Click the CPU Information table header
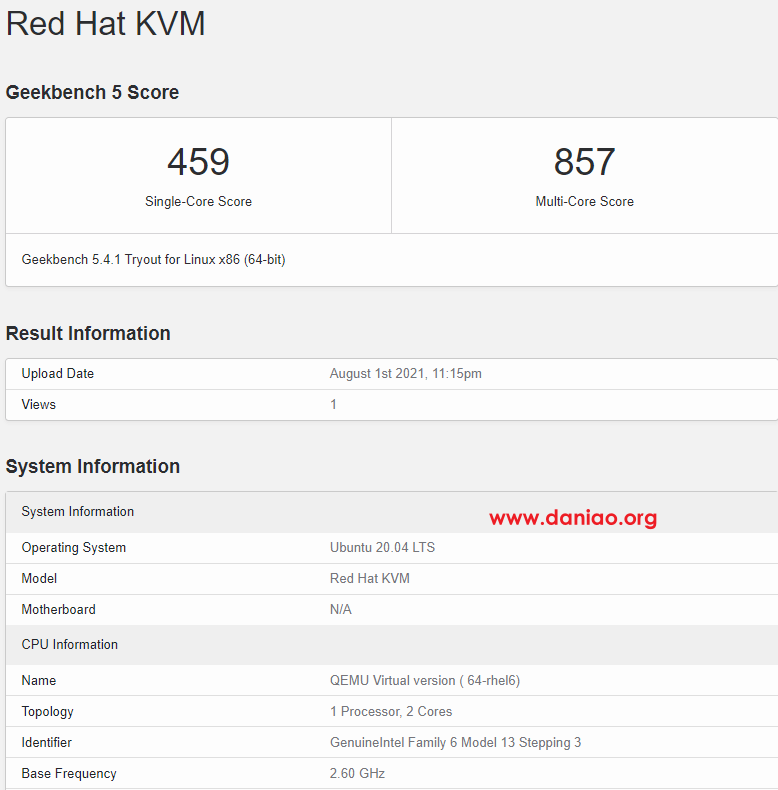The width and height of the screenshot is (778, 790). [x=392, y=645]
